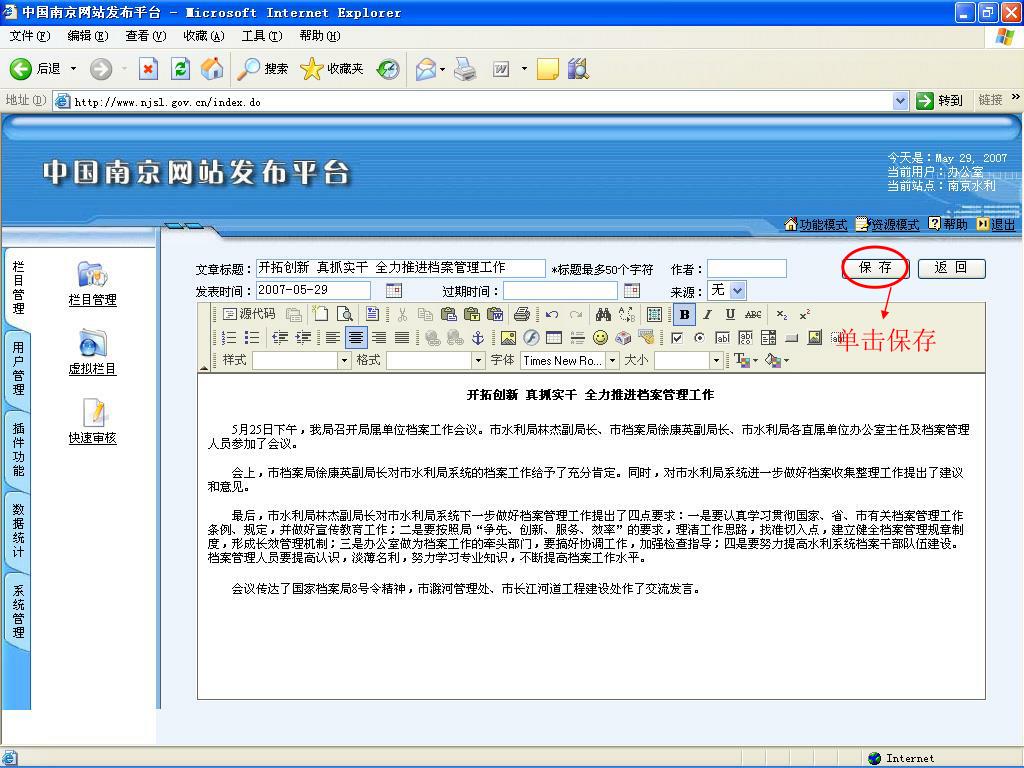Toggle center alignment
This screenshot has width=1024, height=768.
point(356,337)
